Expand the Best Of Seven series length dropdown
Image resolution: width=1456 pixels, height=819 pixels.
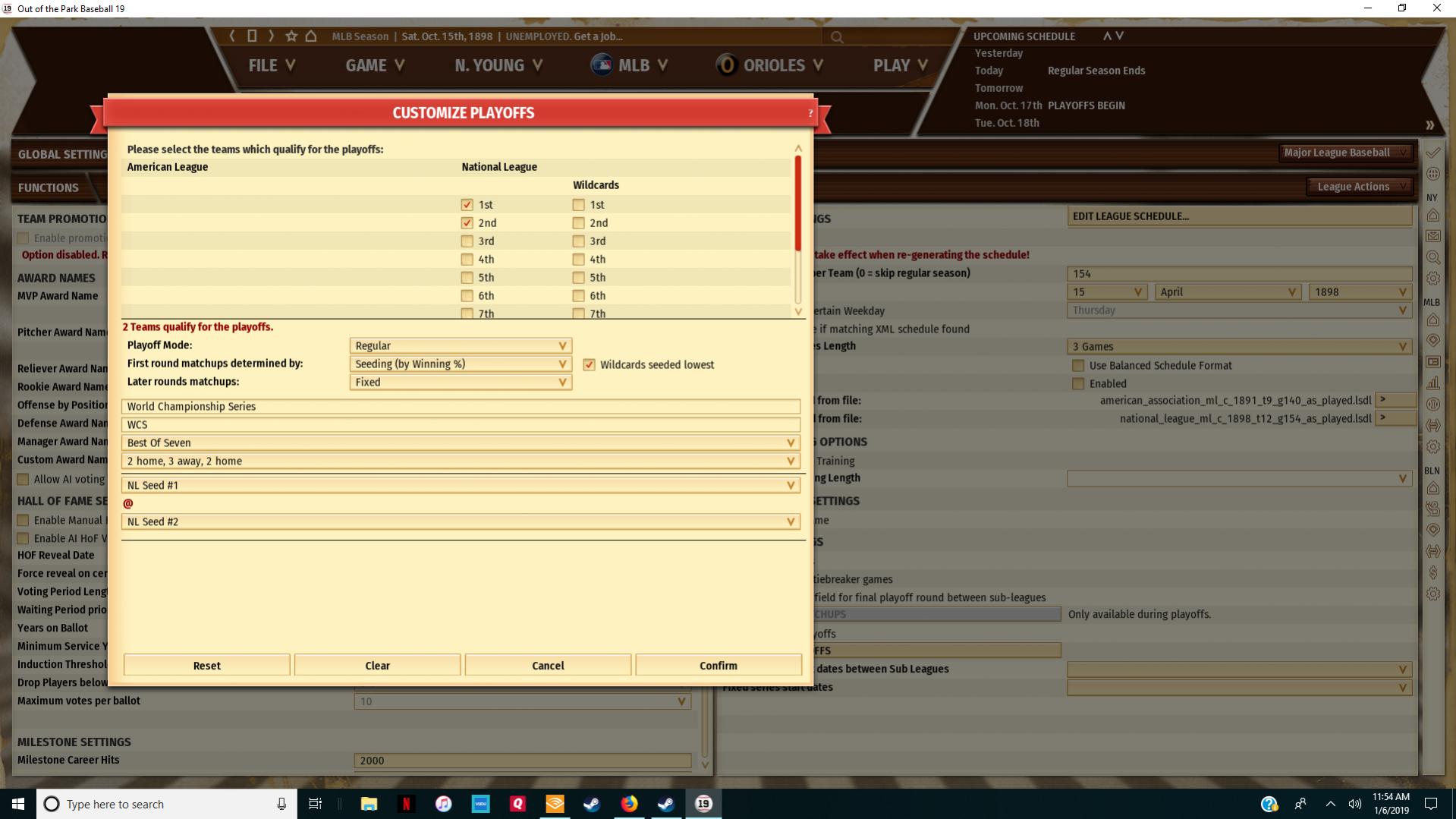click(x=461, y=443)
